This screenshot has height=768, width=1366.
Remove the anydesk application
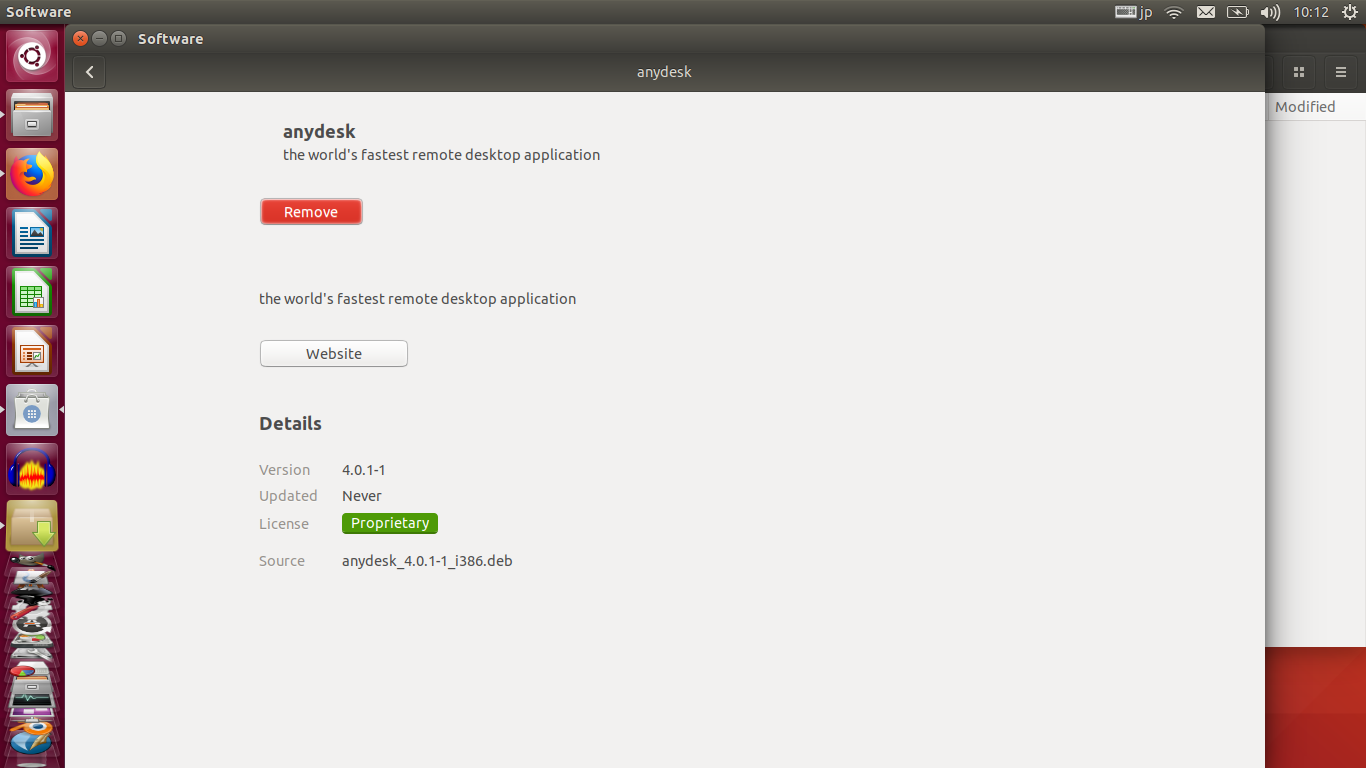click(311, 212)
